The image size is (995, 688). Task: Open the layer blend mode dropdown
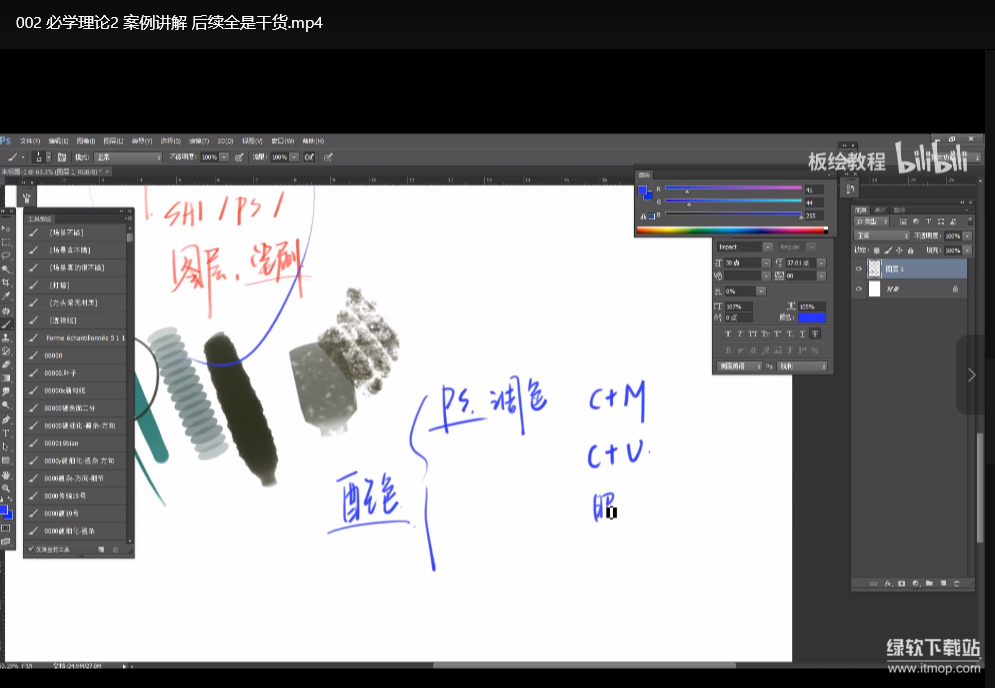tap(882, 235)
